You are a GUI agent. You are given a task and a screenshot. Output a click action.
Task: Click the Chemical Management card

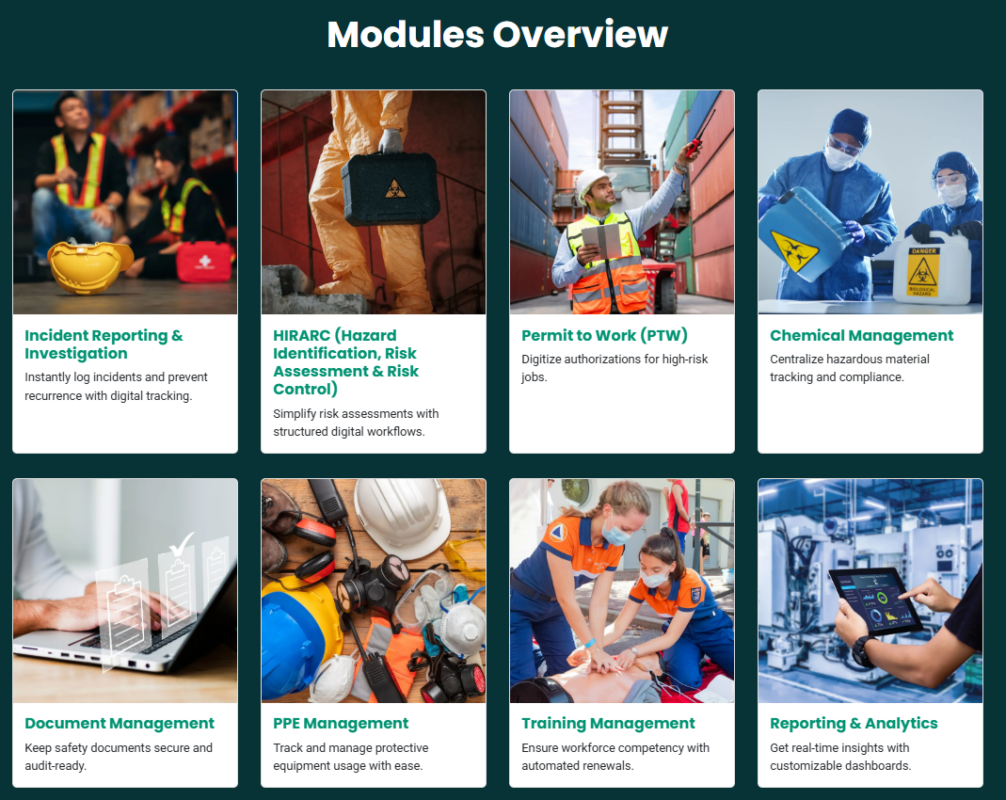click(x=869, y=272)
